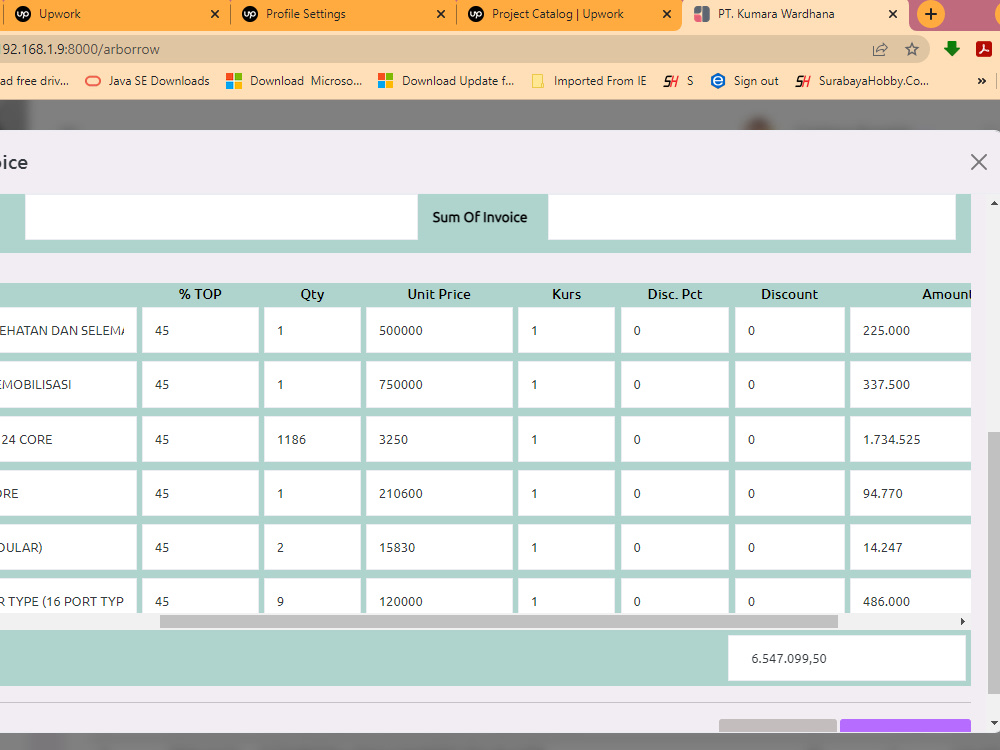Close the Upwork tab

coord(215,14)
